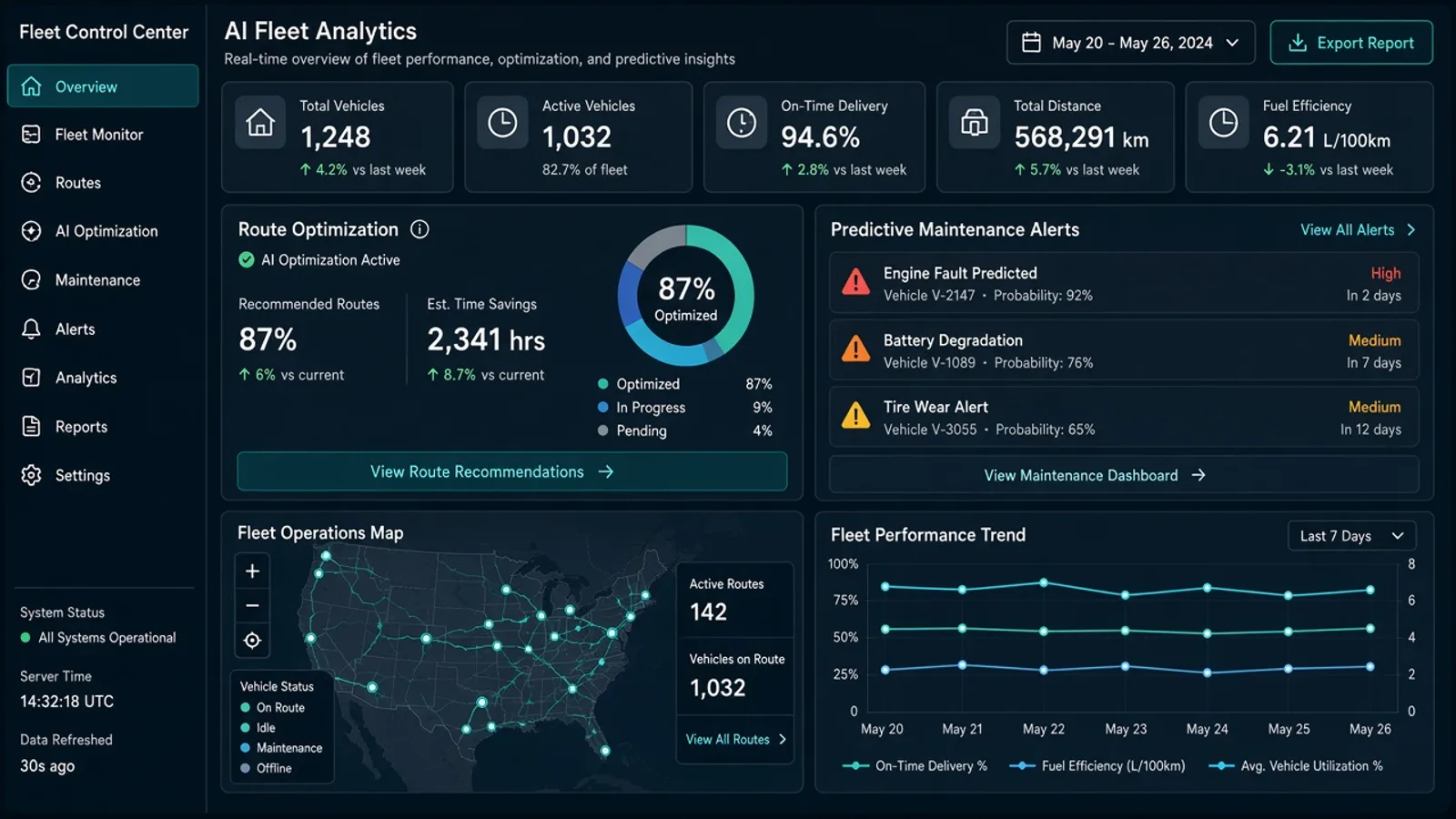Open the Engine Fault Predicted alert
Image resolution: width=1456 pixels, height=819 pixels.
tap(1124, 283)
